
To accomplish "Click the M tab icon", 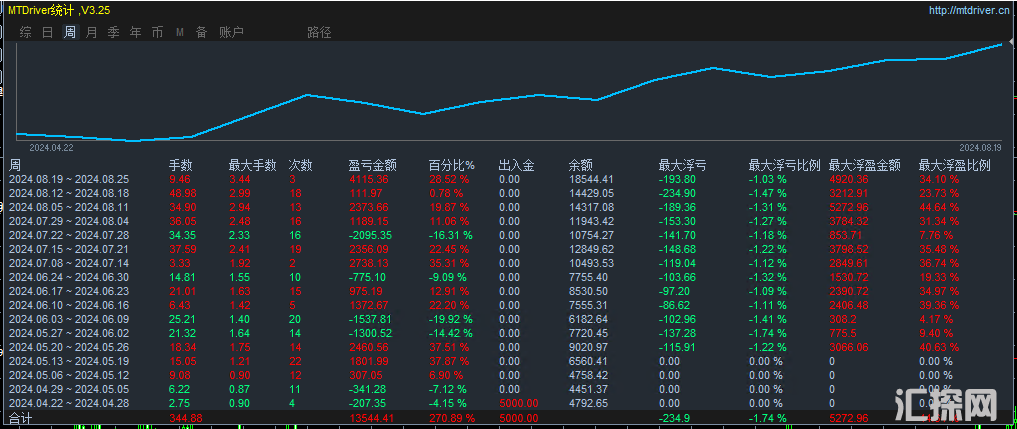I will coord(180,32).
